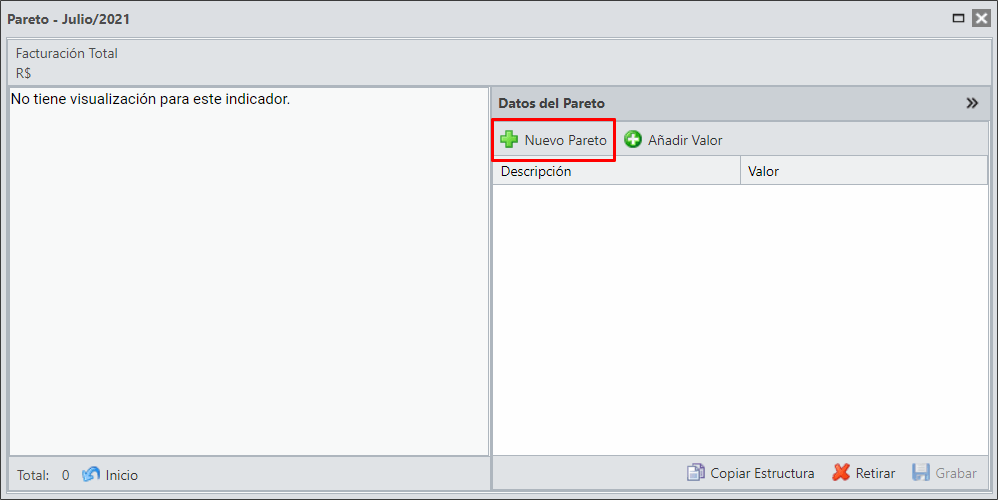The height and width of the screenshot is (500, 998).
Task: Maximize the Pareto - Julio/2021 window
Action: (x=958, y=18)
